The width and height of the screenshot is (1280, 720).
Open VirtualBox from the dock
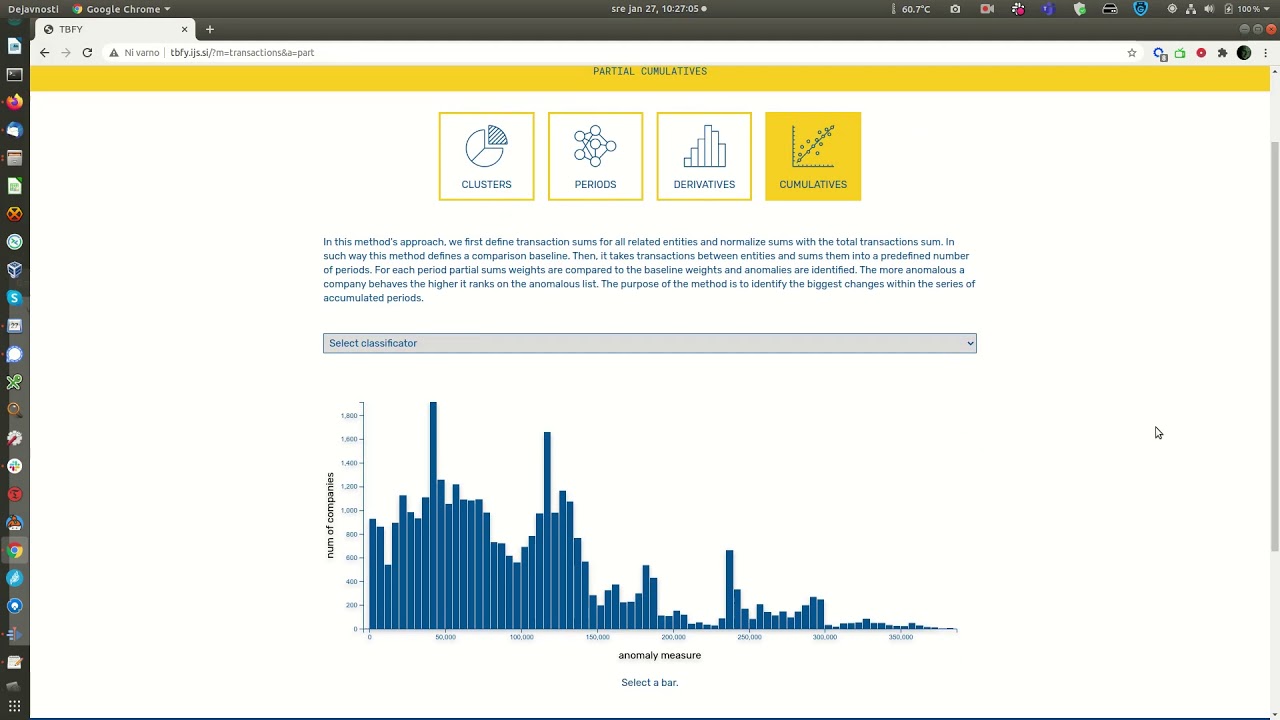(x=14, y=270)
